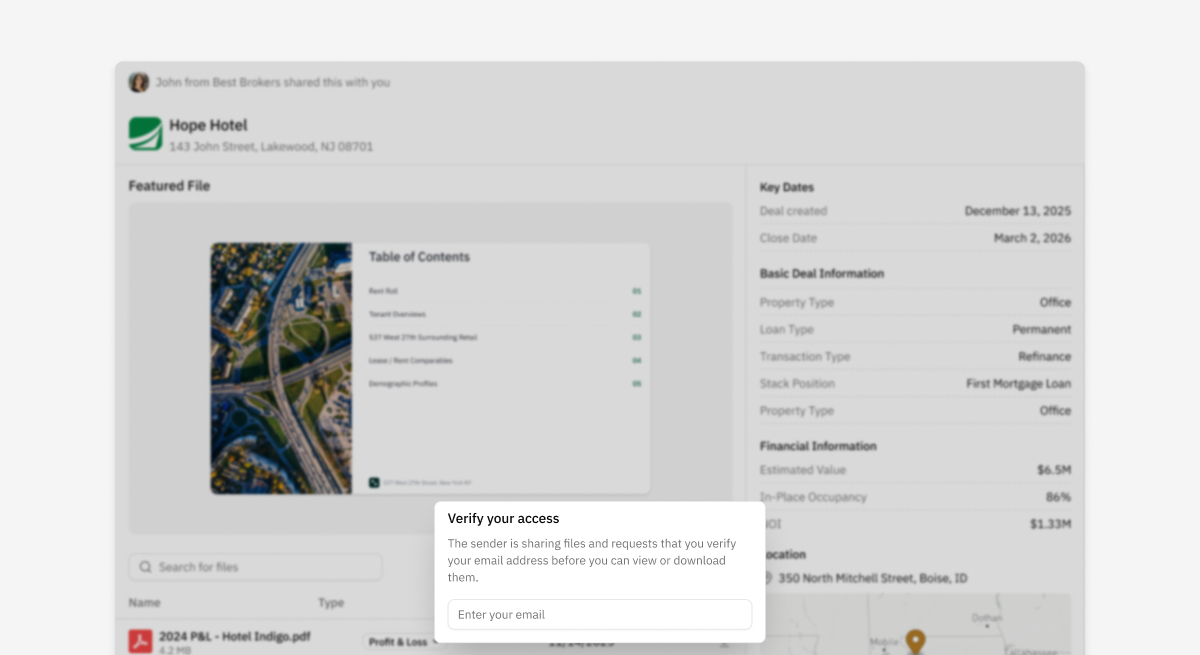Click the green Hope Hotel logo
The width and height of the screenshot is (1200, 655).
[x=145, y=134]
